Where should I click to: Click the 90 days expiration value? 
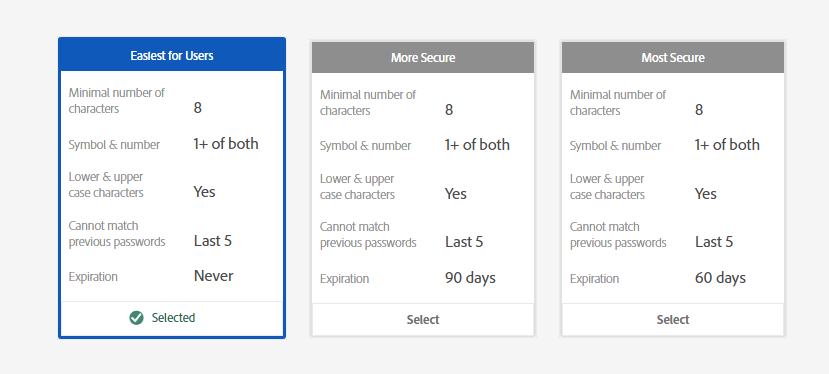coord(470,278)
